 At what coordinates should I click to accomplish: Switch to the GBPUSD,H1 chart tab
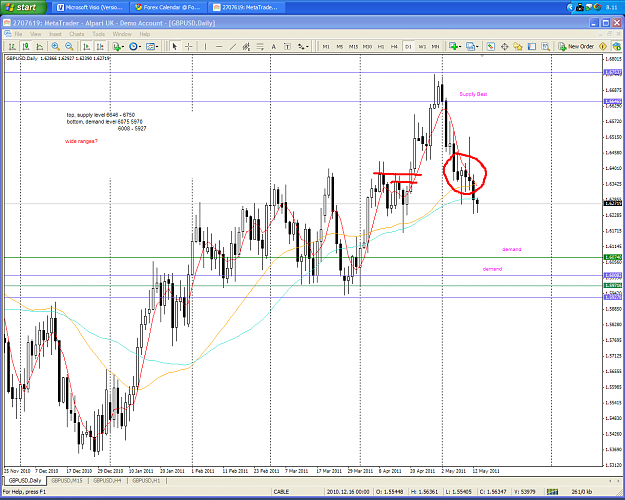coord(146,481)
